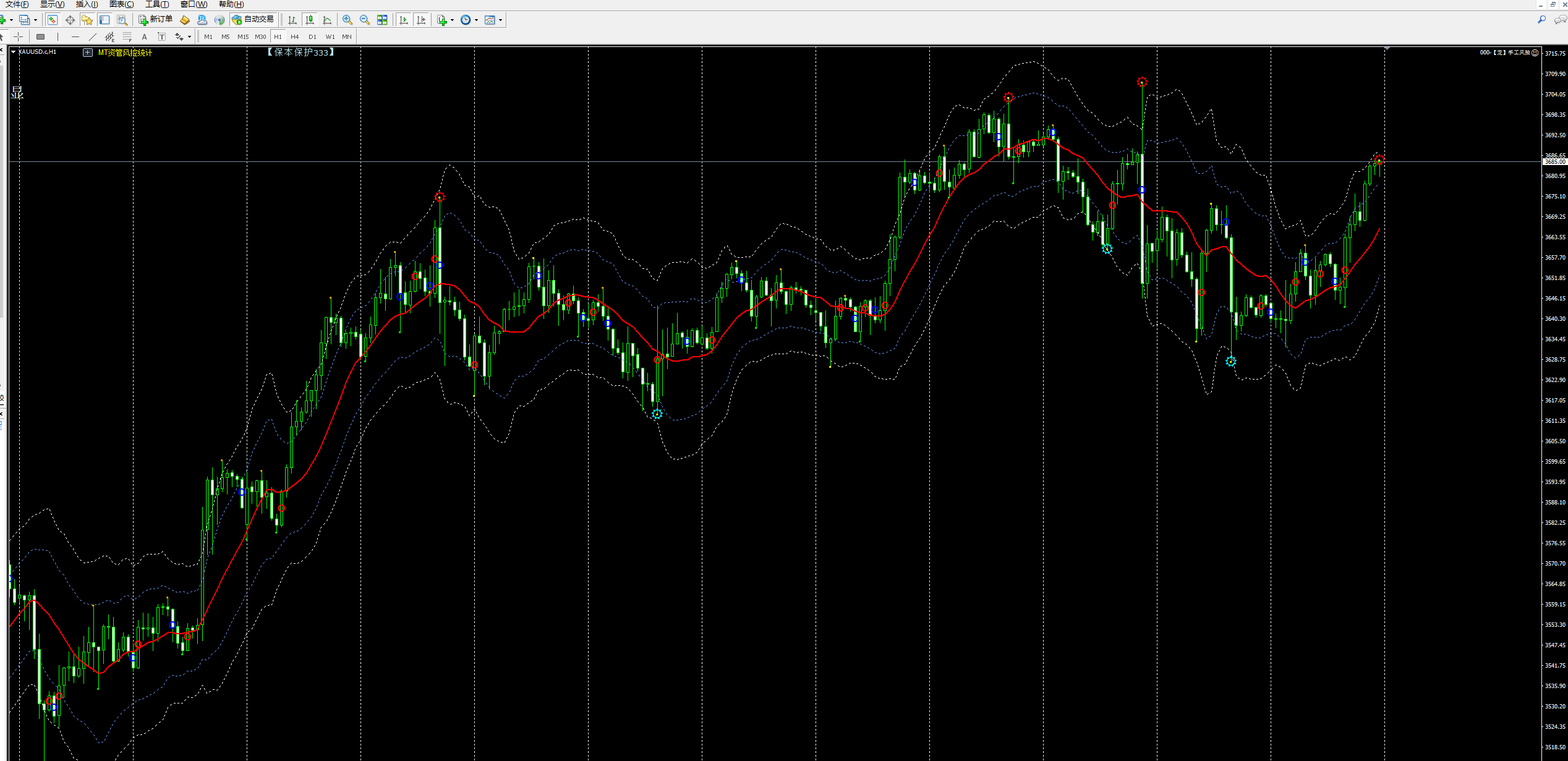Select the Fibonacci retracement drawing tool
The image size is (1568, 761).
[127, 36]
